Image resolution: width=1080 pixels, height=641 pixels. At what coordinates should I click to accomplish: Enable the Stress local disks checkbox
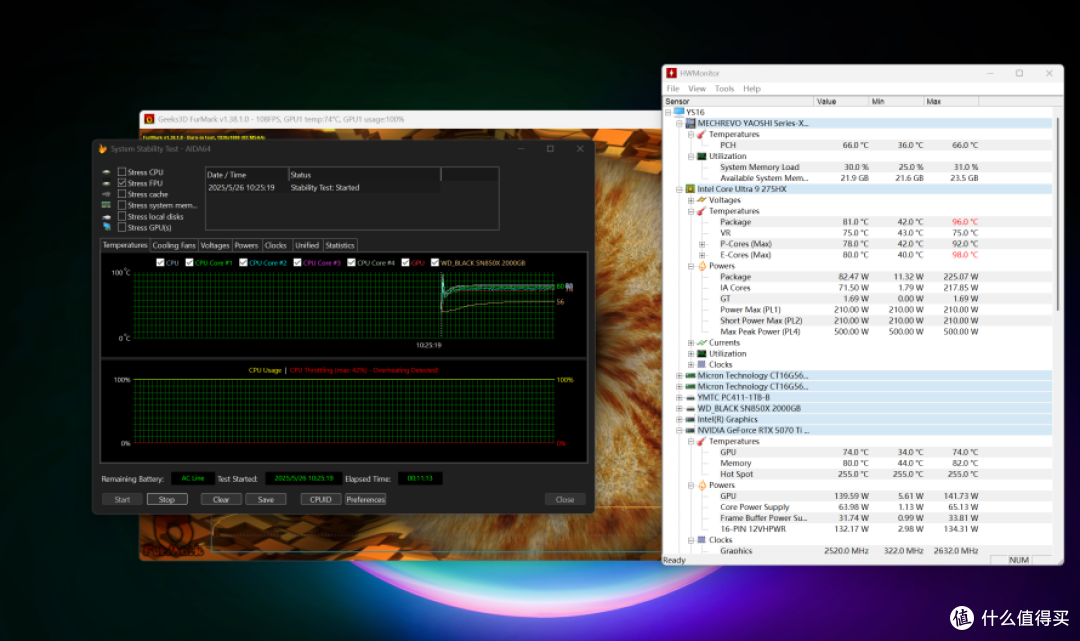point(122,216)
